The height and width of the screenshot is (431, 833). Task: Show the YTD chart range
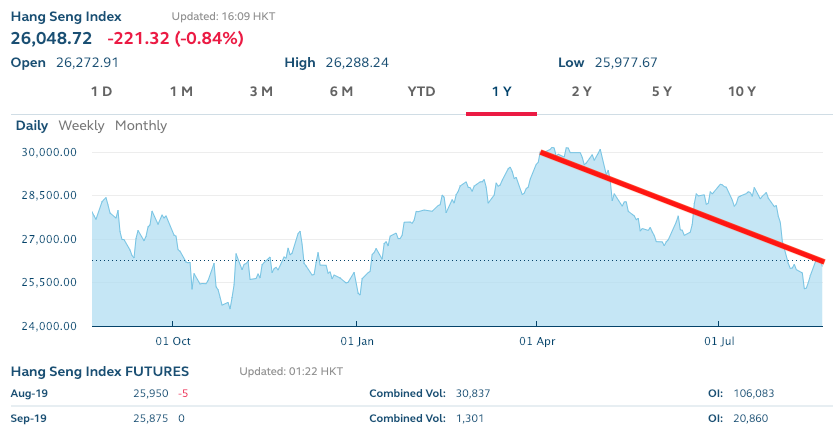click(x=421, y=92)
